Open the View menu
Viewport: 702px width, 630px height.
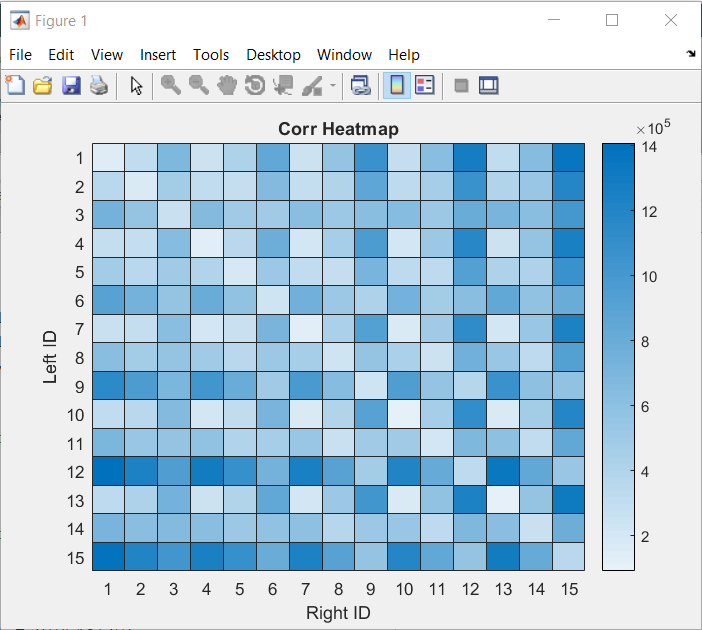(107, 55)
